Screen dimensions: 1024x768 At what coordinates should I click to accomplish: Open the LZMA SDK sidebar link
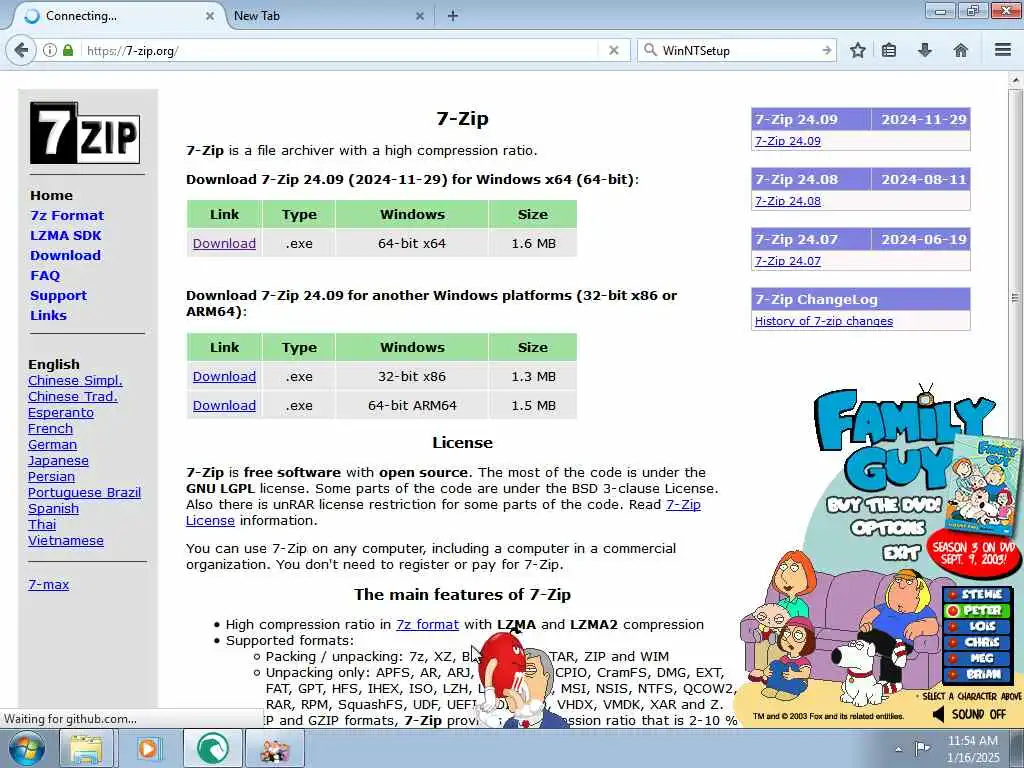point(66,236)
